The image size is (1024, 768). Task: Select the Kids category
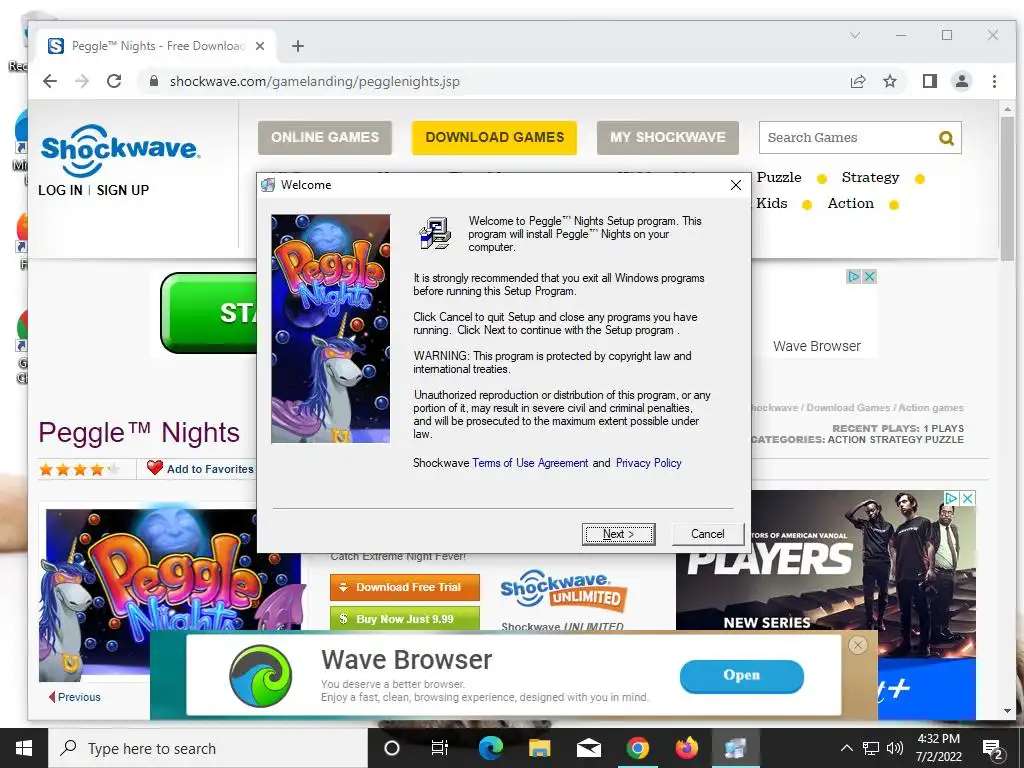click(x=771, y=204)
